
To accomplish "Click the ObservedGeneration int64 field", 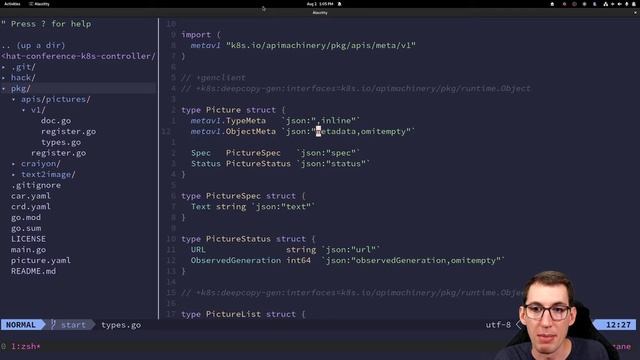I will point(348,260).
